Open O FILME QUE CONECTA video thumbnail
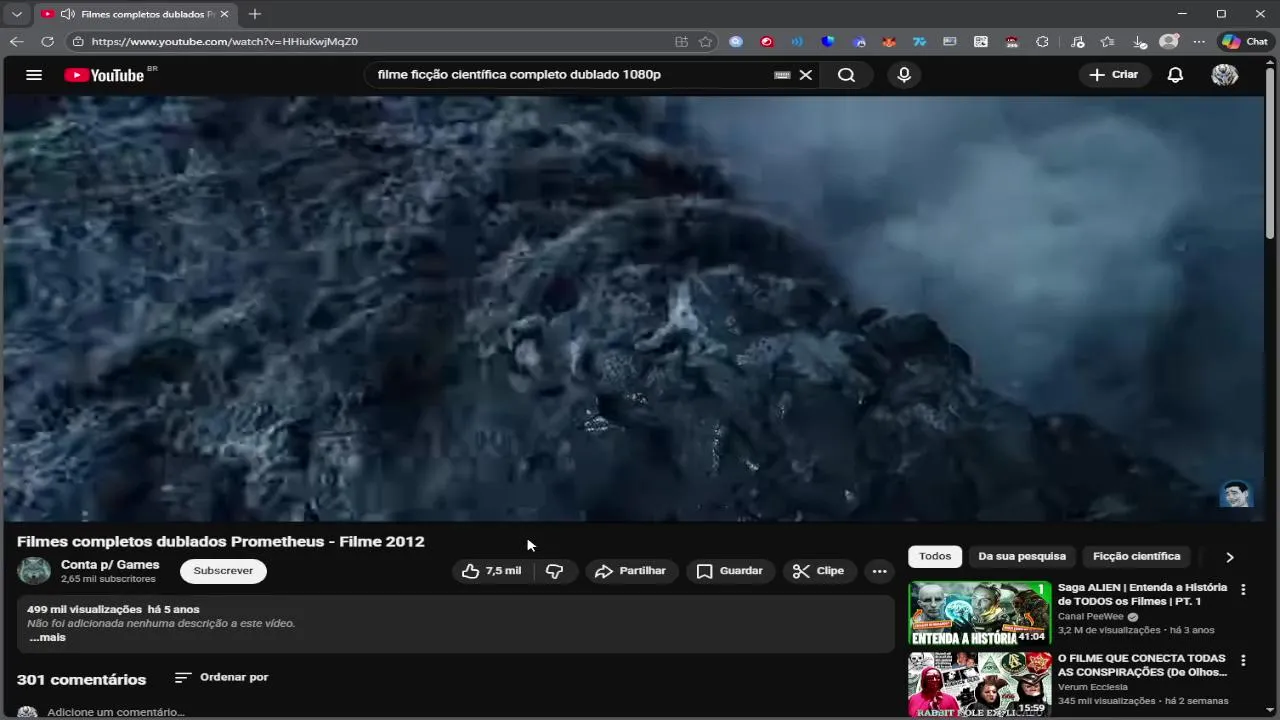This screenshot has height=720, width=1280. coord(979,684)
